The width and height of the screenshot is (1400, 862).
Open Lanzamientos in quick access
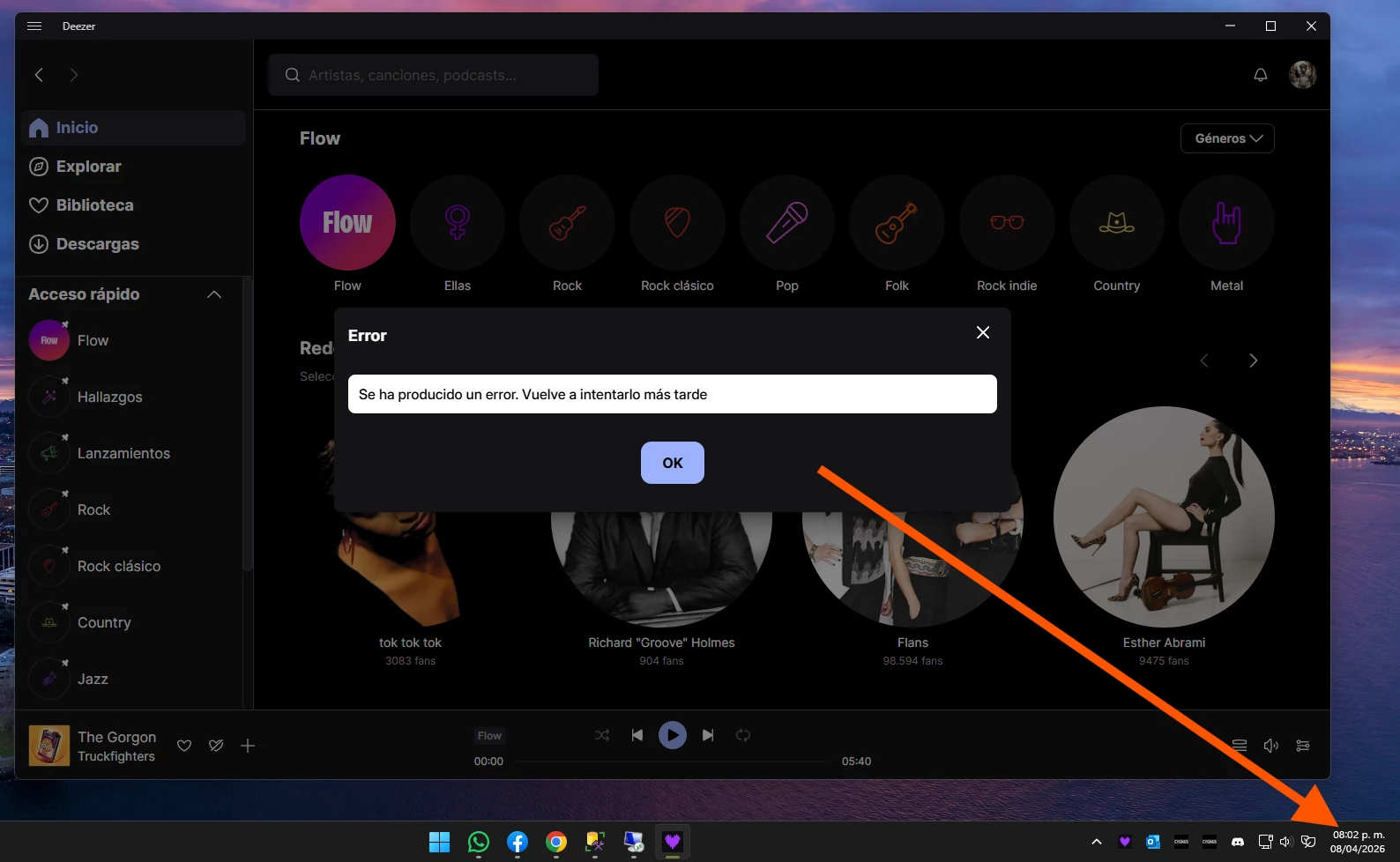pos(123,453)
